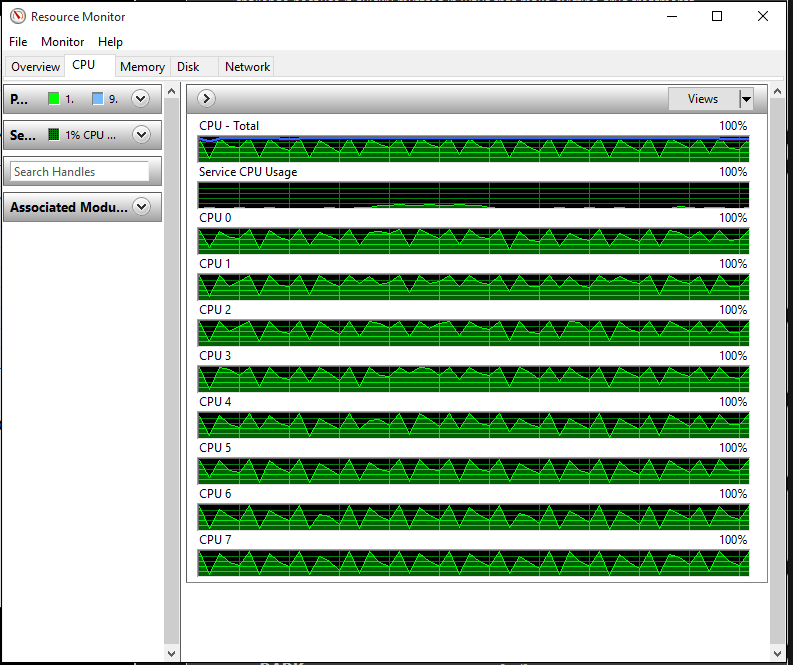Viewport: 793px width, 665px height.
Task: Open the Help menu
Action: tap(110, 42)
